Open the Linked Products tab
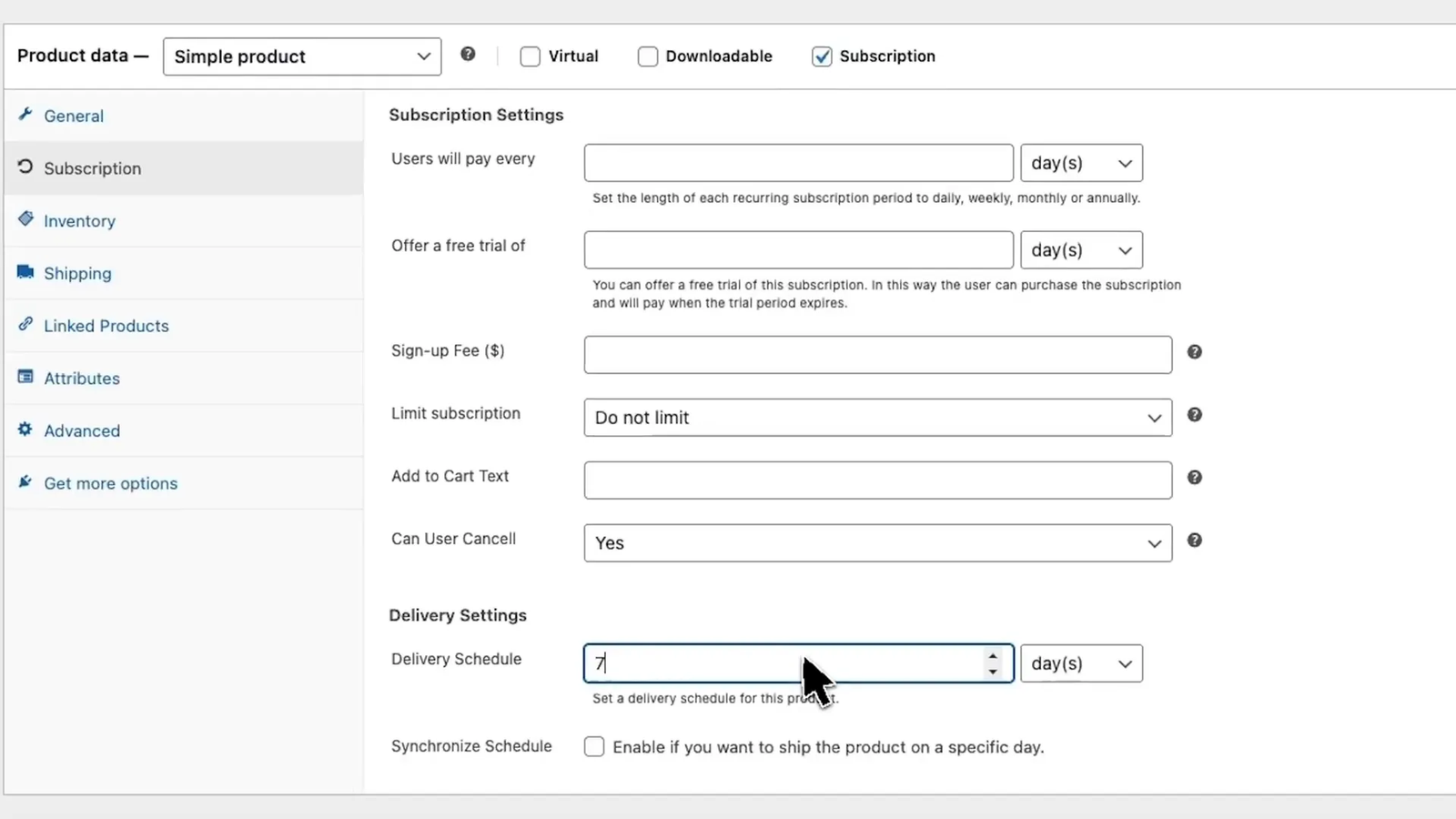Image resolution: width=1456 pixels, height=819 pixels. coord(184,326)
